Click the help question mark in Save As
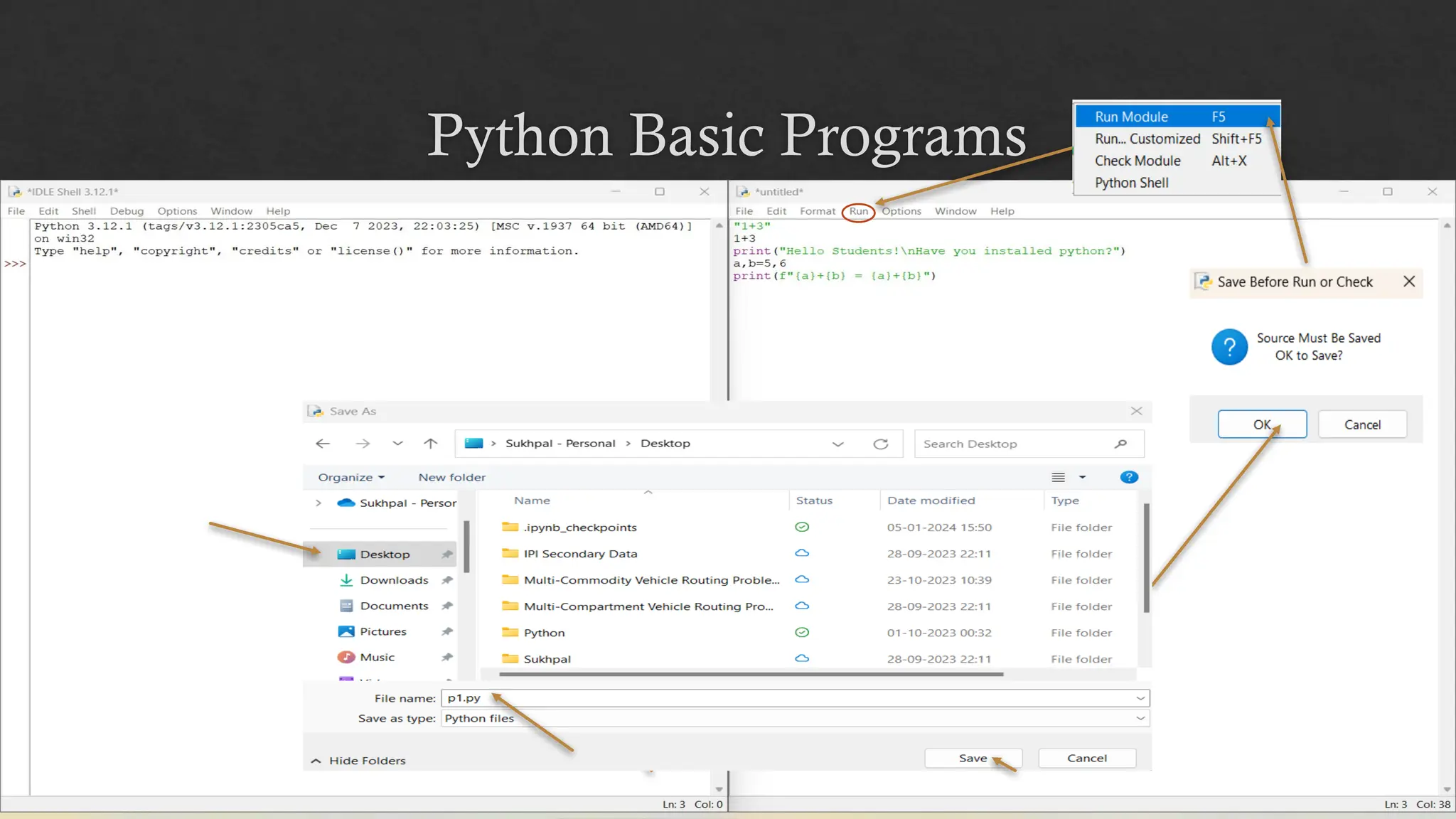Image resolution: width=1456 pixels, height=819 pixels. point(1128,477)
